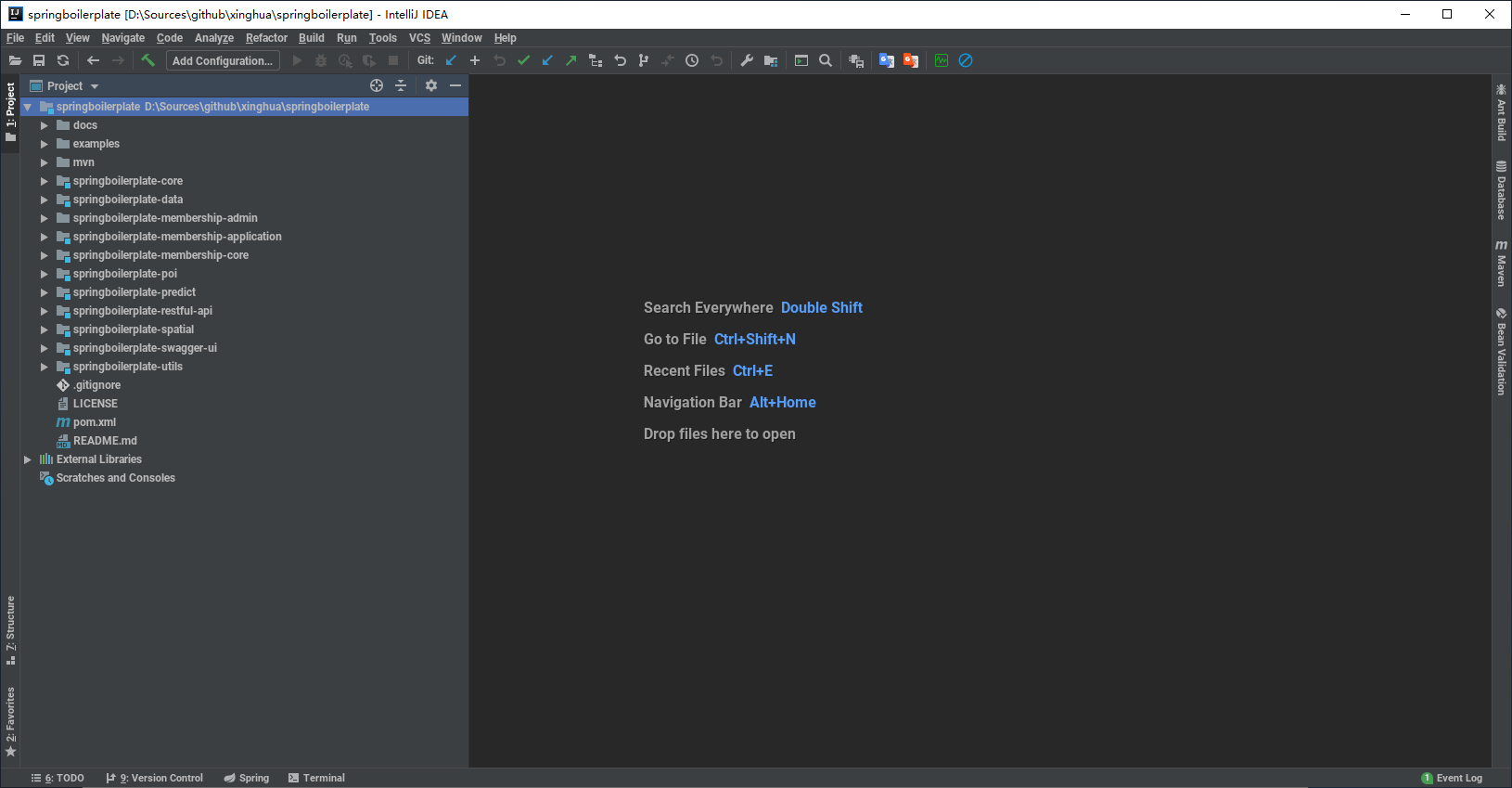This screenshot has height=788, width=1512.
Task: Open the File menu
Action: pos(15,38)
